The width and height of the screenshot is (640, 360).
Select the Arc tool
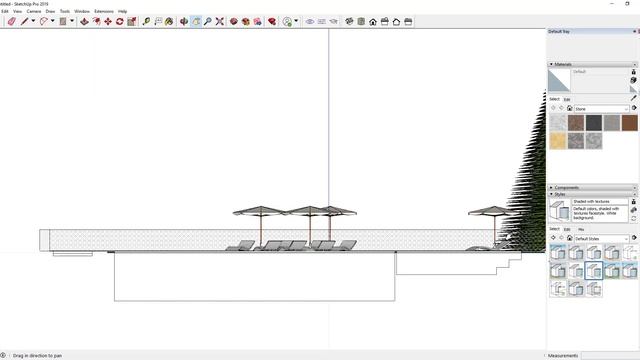43,22
